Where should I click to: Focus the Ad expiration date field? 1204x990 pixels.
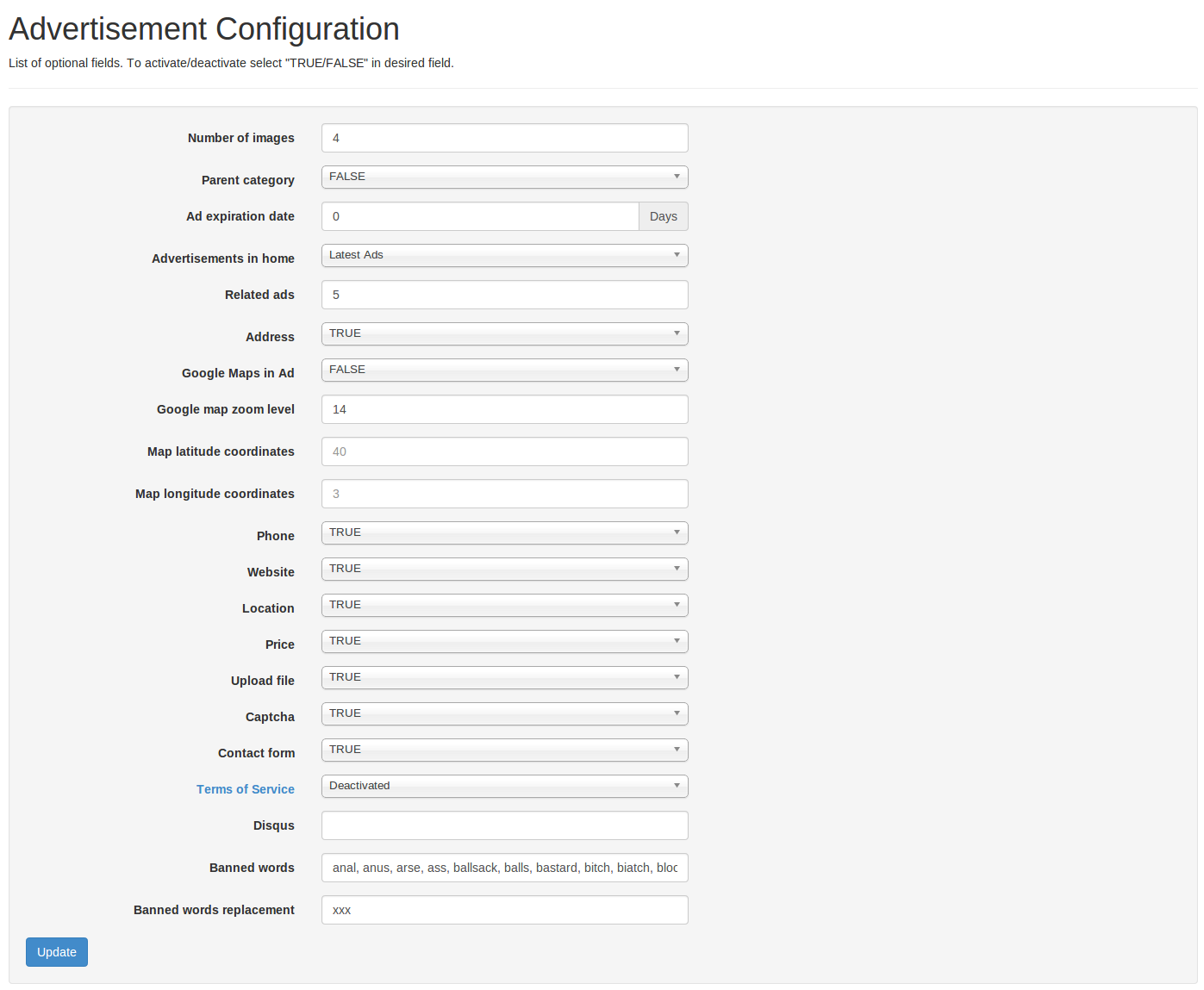480,216
